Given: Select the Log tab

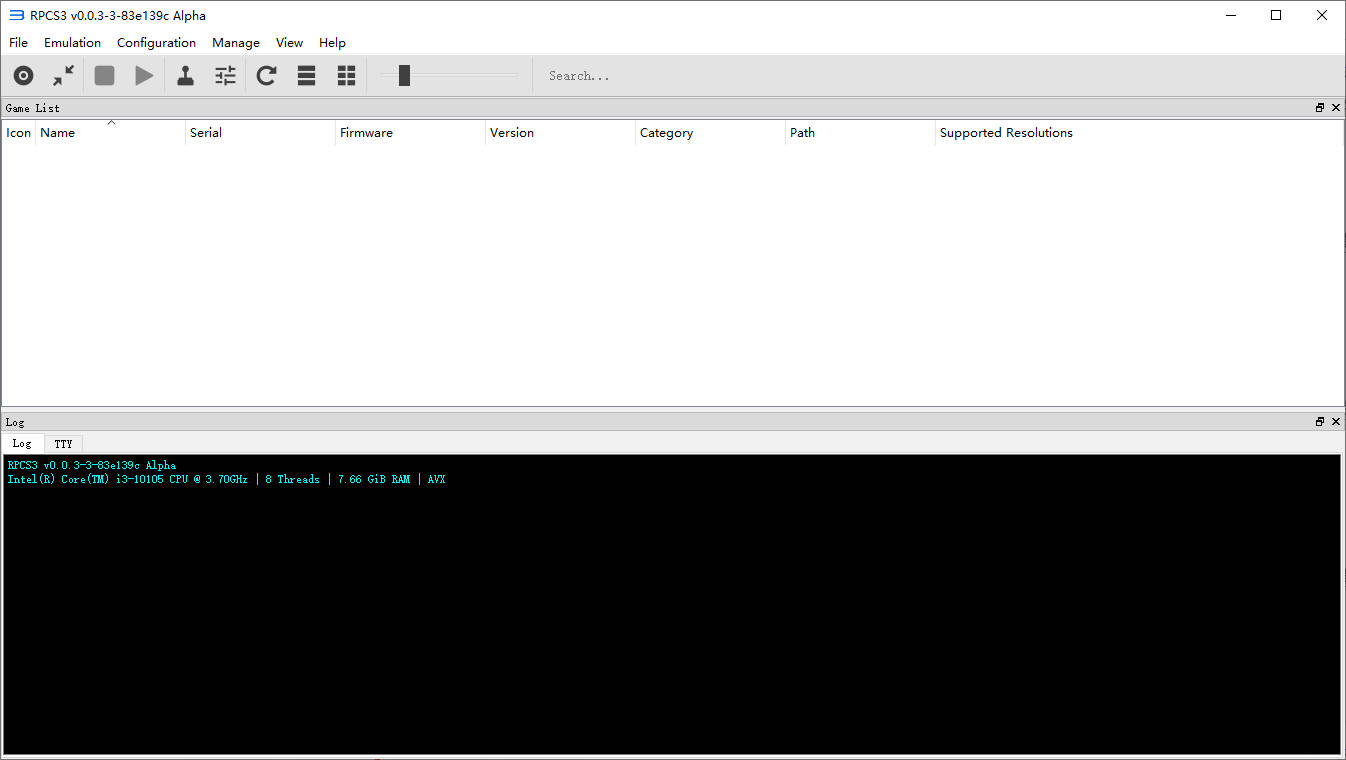Looking at the screenshot, I should tap(22, 443).
